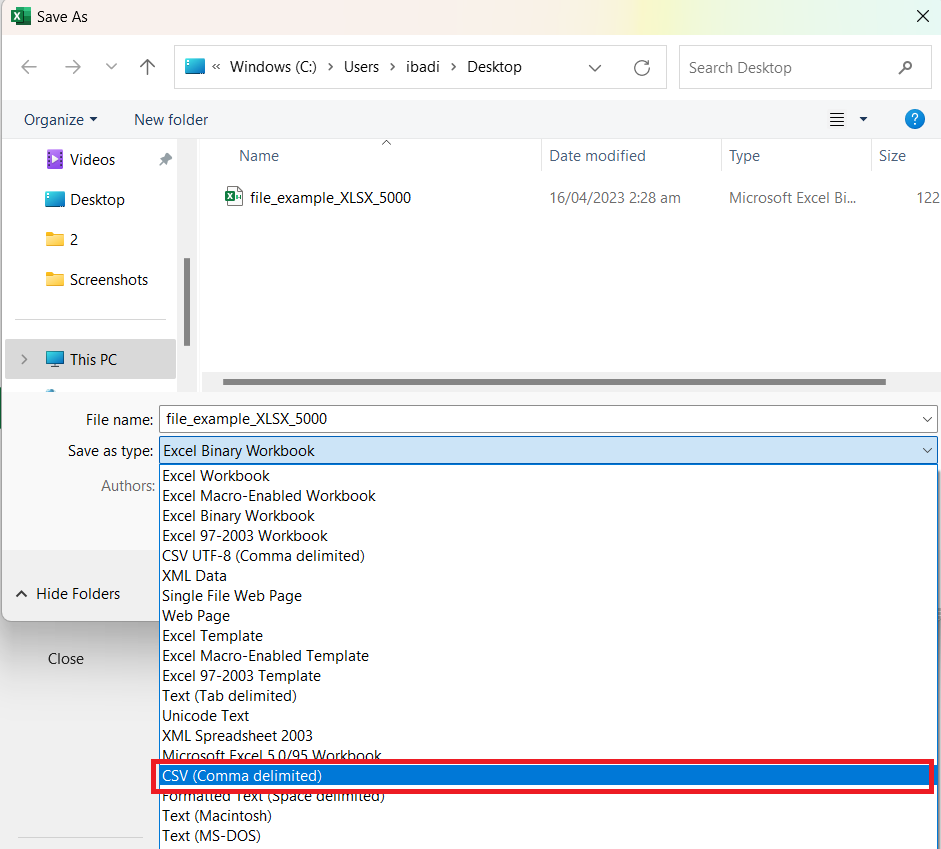Open Screenshots folder in navigation pane
941x849 pixels.
[97, 280]
